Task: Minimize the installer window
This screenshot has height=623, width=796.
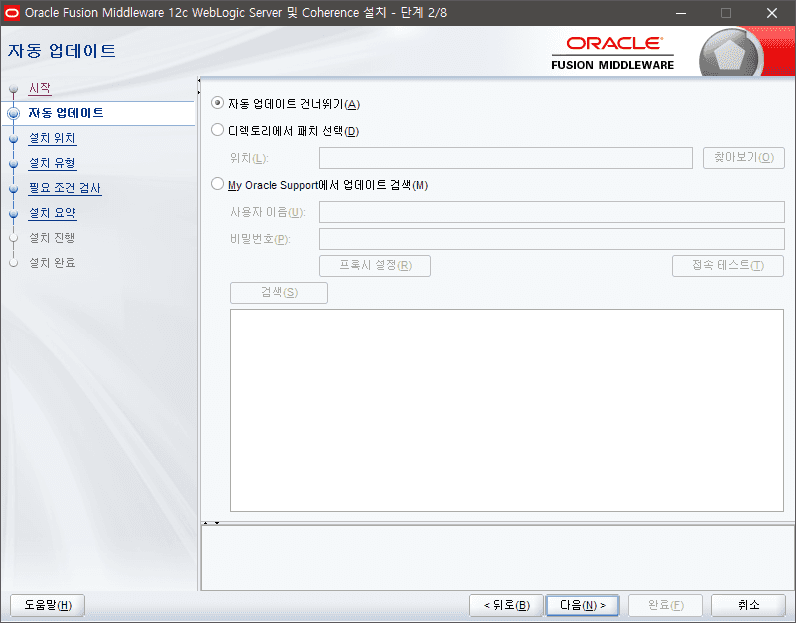Action: (x=681, y=13)
